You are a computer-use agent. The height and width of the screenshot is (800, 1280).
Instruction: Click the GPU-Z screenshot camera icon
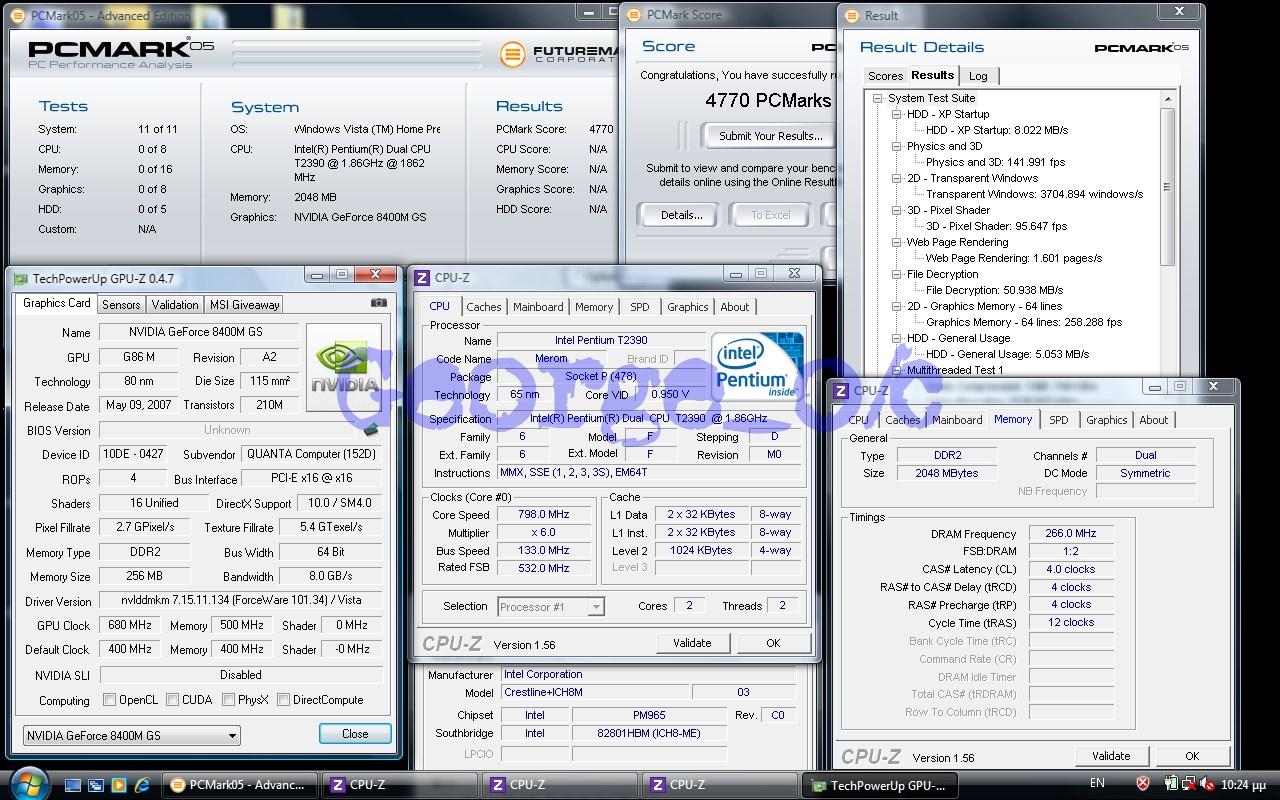pyautogui.click(x=378, y=303)
